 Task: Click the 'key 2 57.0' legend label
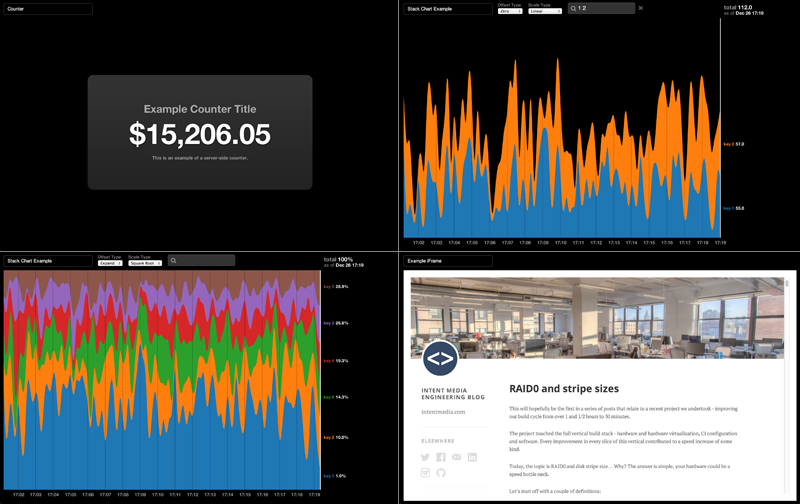click(x=734, y=144)
